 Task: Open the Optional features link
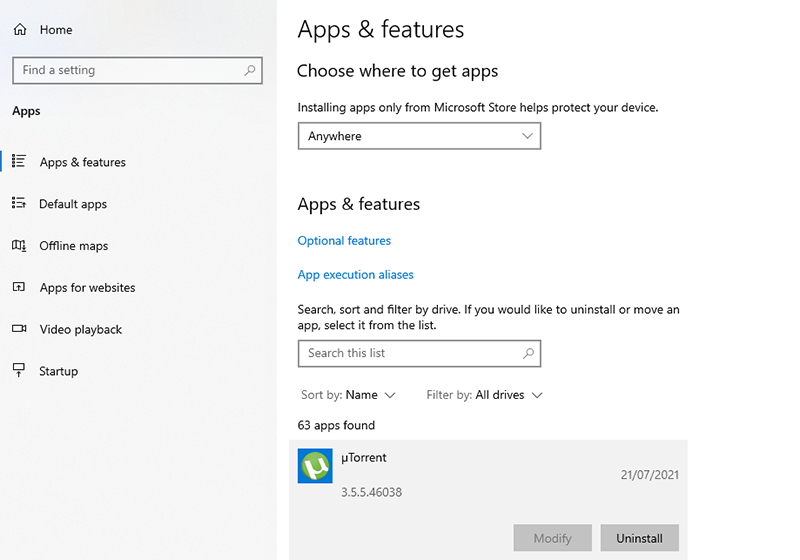(344, 241)
